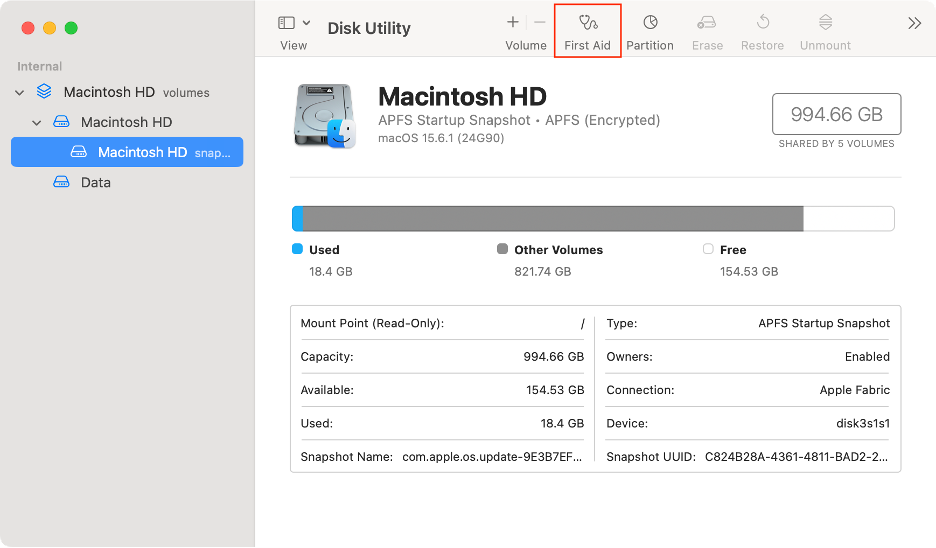The width and height of the screenshot is (936, 548).
Task: Click the Mount Point (Read-Only) label
Action: click(372, 323)
